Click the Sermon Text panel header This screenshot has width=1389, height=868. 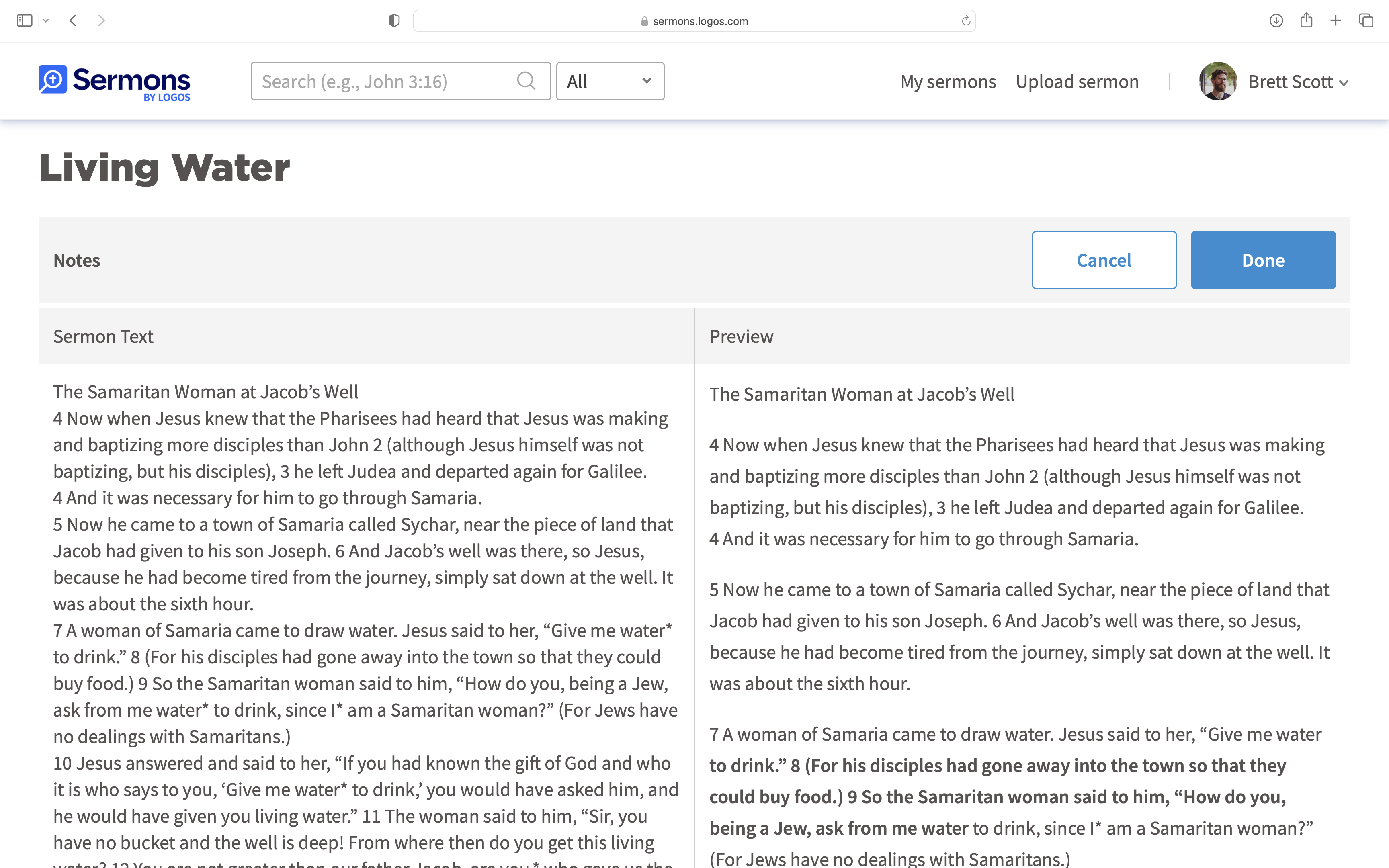pyautogui.click(x=366, y=336)
